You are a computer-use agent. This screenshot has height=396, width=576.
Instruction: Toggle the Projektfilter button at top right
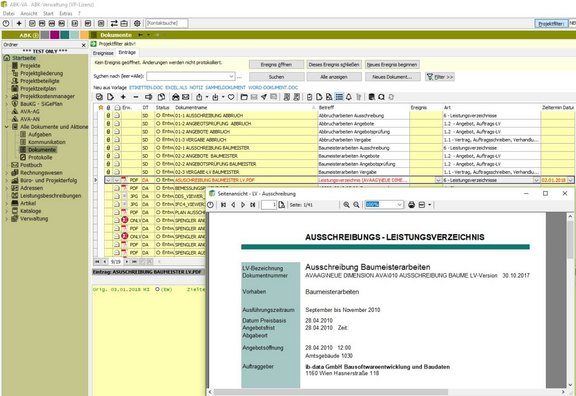click(x=551, y=24)
